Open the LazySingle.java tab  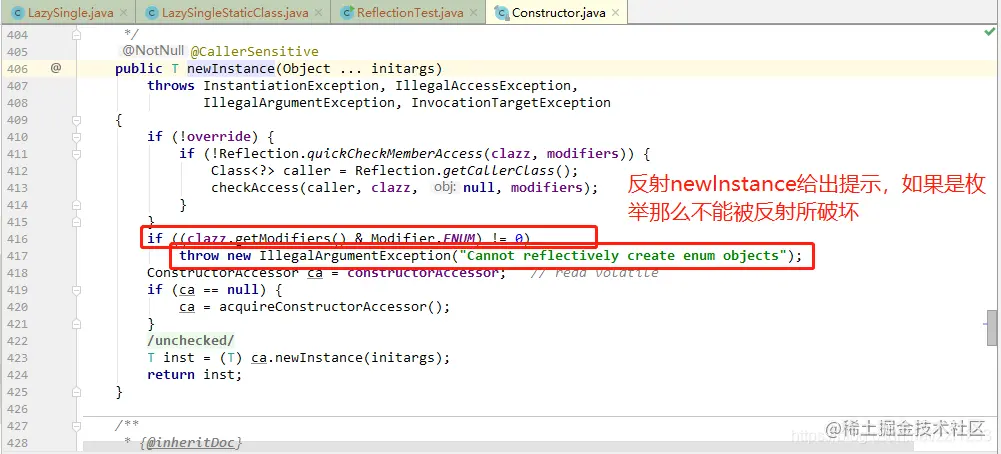(x=68, y=13)
